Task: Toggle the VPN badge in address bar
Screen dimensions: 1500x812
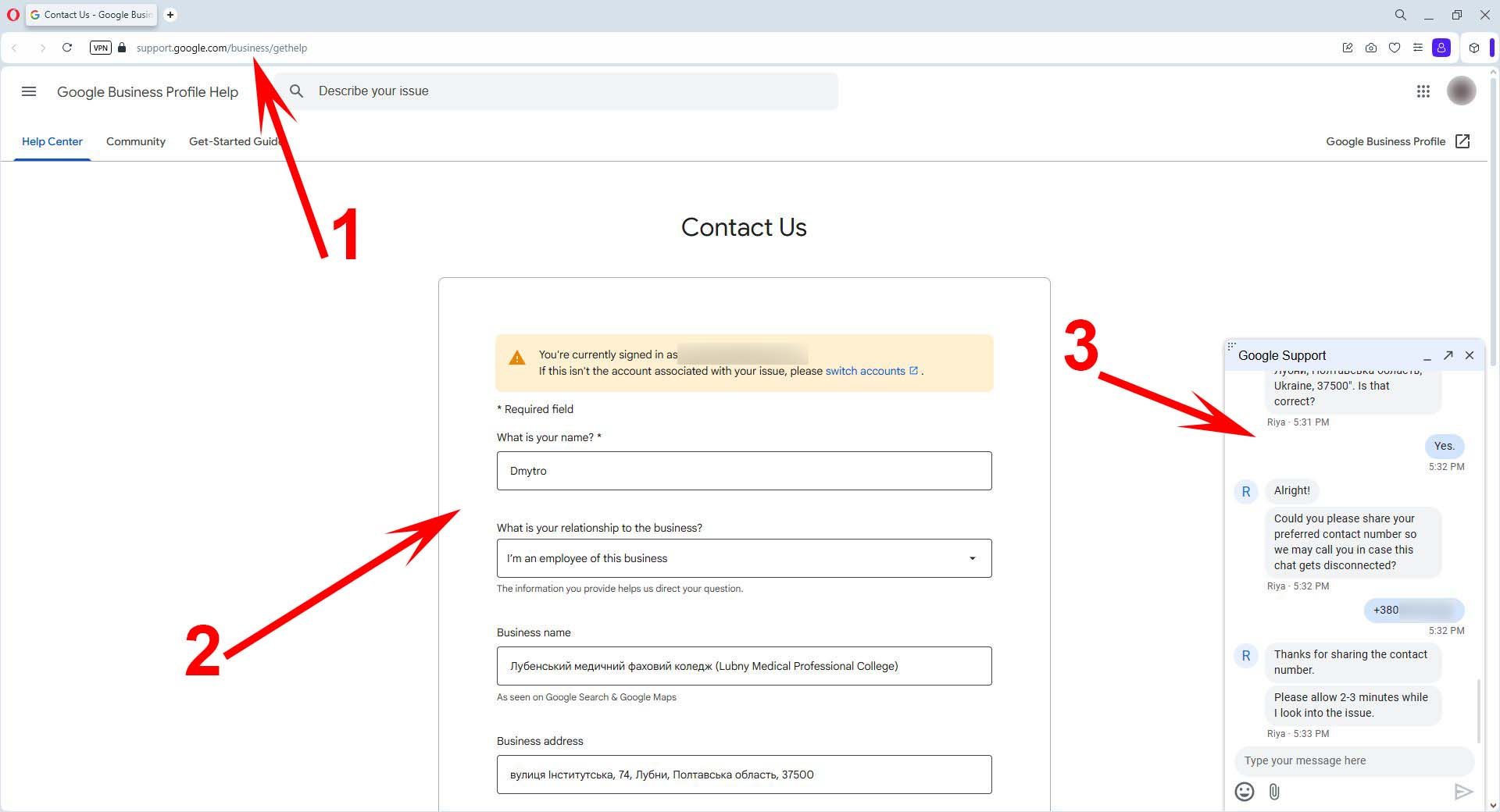Action: (100, 48)
